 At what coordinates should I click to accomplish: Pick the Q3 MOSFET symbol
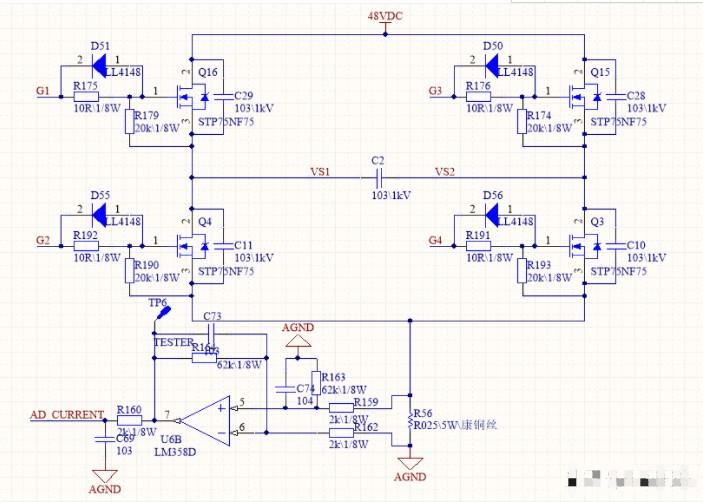click(586, 246)
